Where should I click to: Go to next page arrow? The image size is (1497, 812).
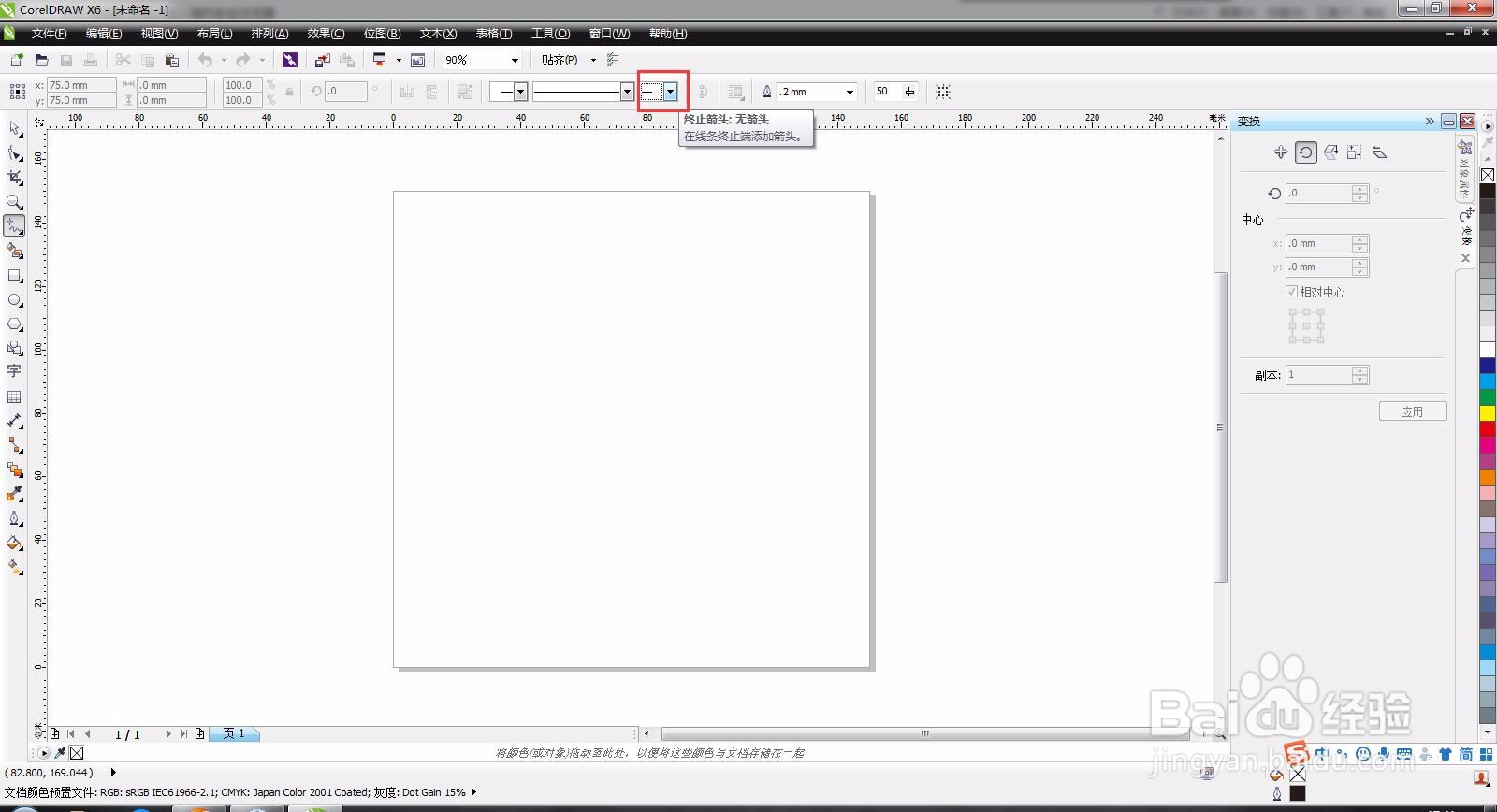coord(168,734)
